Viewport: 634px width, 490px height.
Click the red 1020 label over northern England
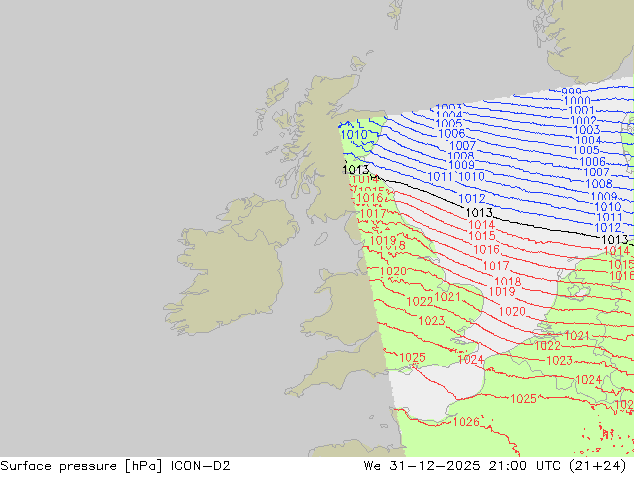(393, 271)
